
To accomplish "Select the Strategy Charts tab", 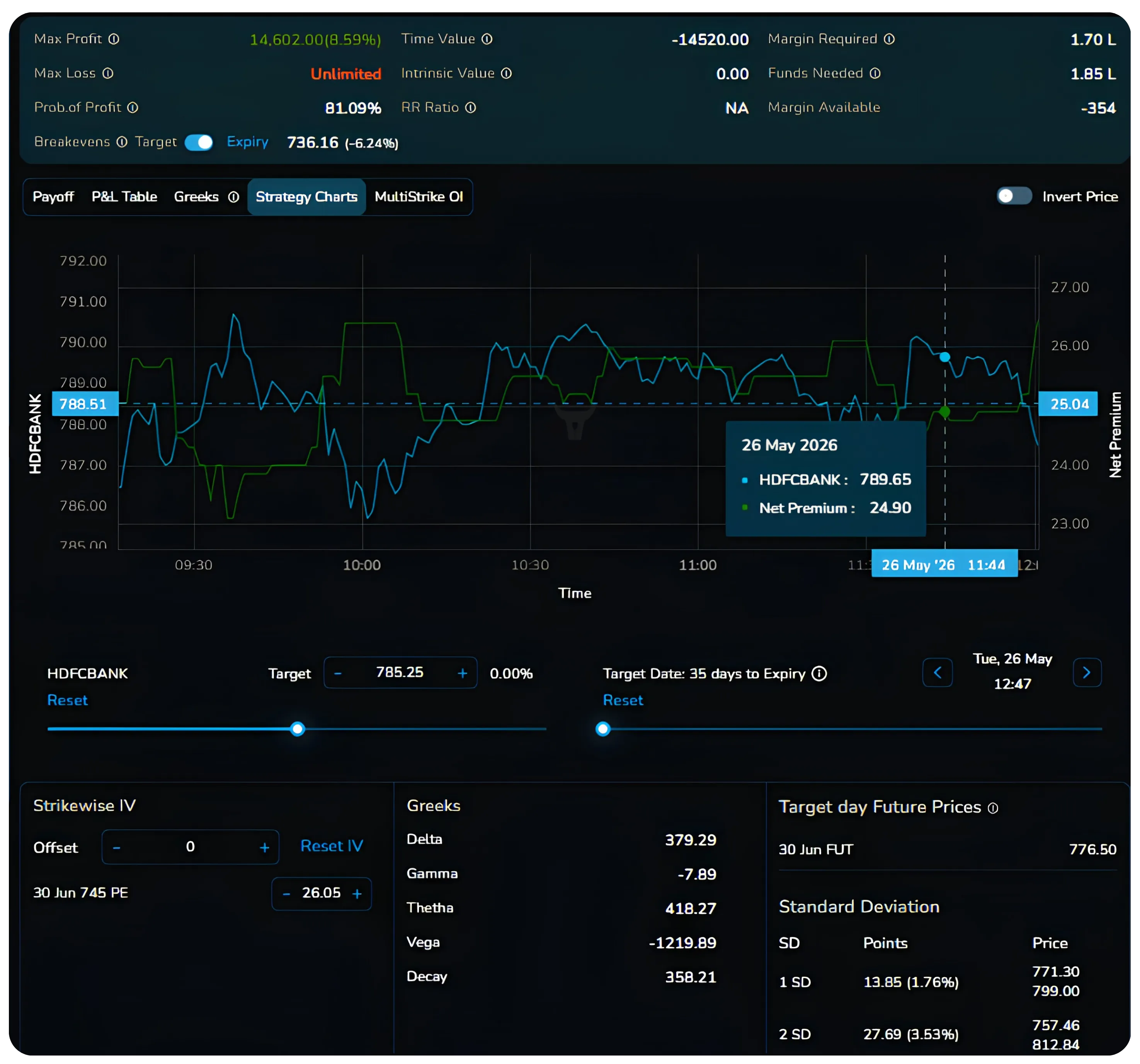I will pyautogui.click(x=307, y=197).
